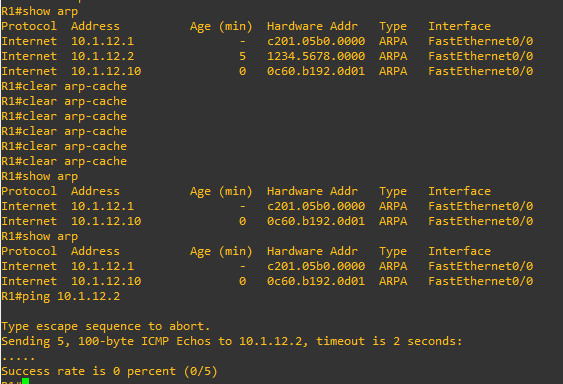The height and width of the screenshot is (384, 563).
Task: Click 'timeout is 2 seconds:' text
Action: 389,341
